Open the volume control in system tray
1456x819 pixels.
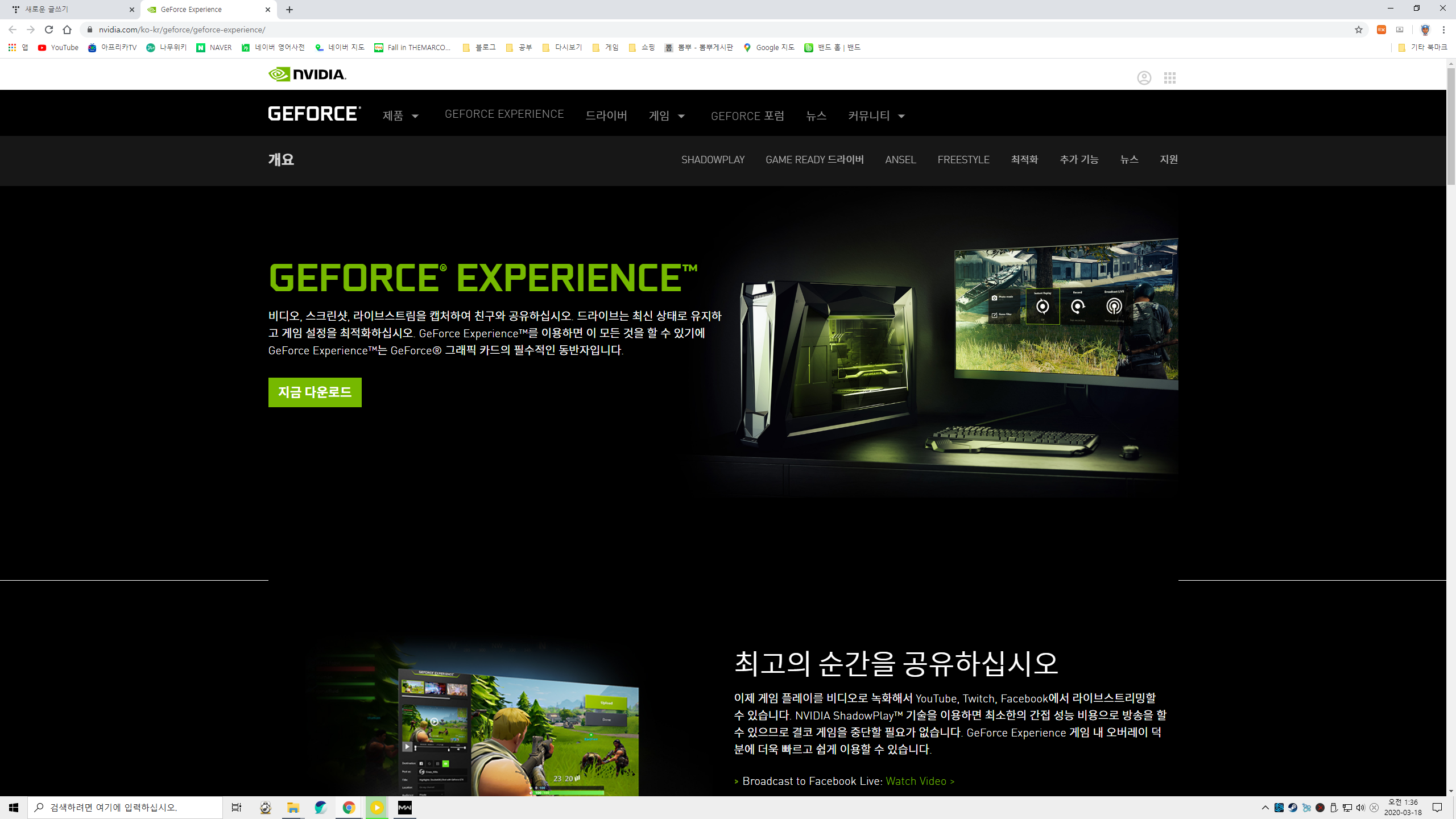click(x=1360, y=808)
